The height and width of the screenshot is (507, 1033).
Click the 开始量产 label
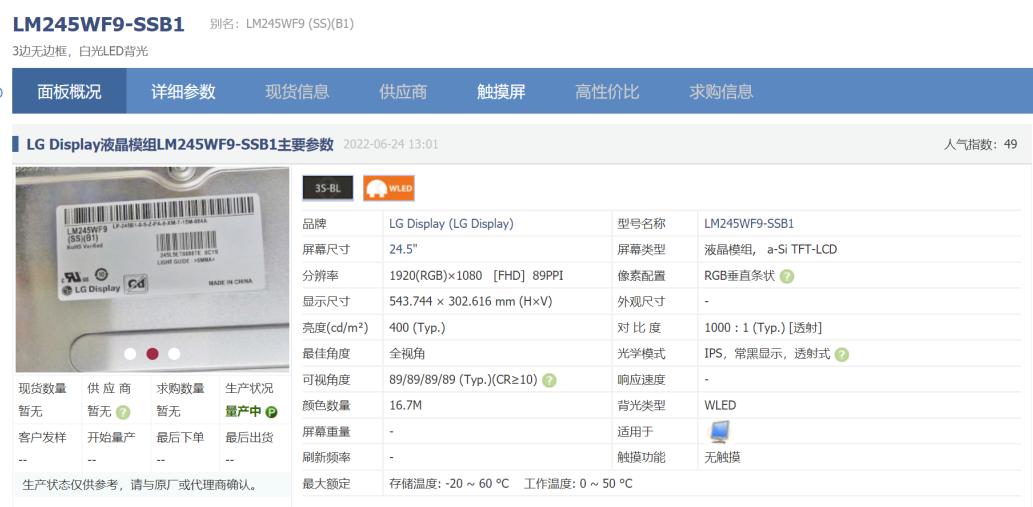pyautogui.click(x=111, y=437)
